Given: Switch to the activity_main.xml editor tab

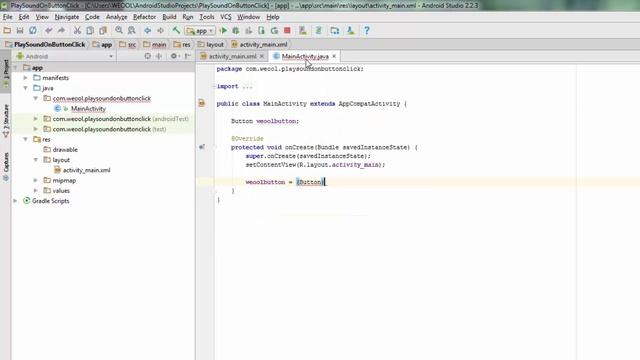Looking at the screenshot, I should pos(232,56).
